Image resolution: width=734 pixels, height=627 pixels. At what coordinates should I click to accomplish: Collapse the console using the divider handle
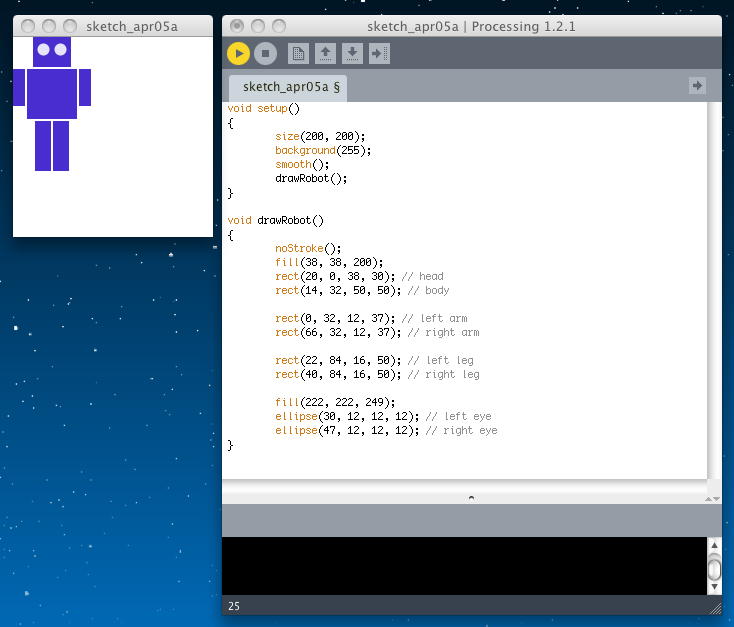tap(471, 496)
